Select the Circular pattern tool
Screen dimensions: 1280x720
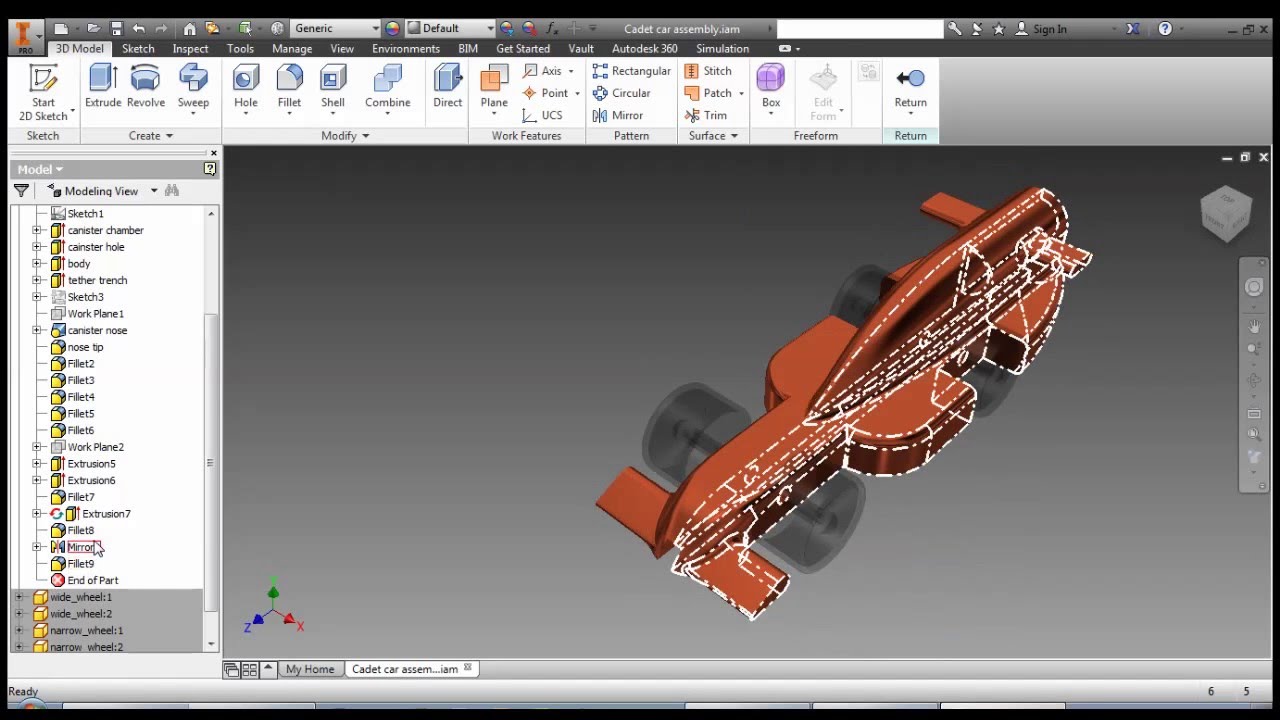[x=621, y=93]
